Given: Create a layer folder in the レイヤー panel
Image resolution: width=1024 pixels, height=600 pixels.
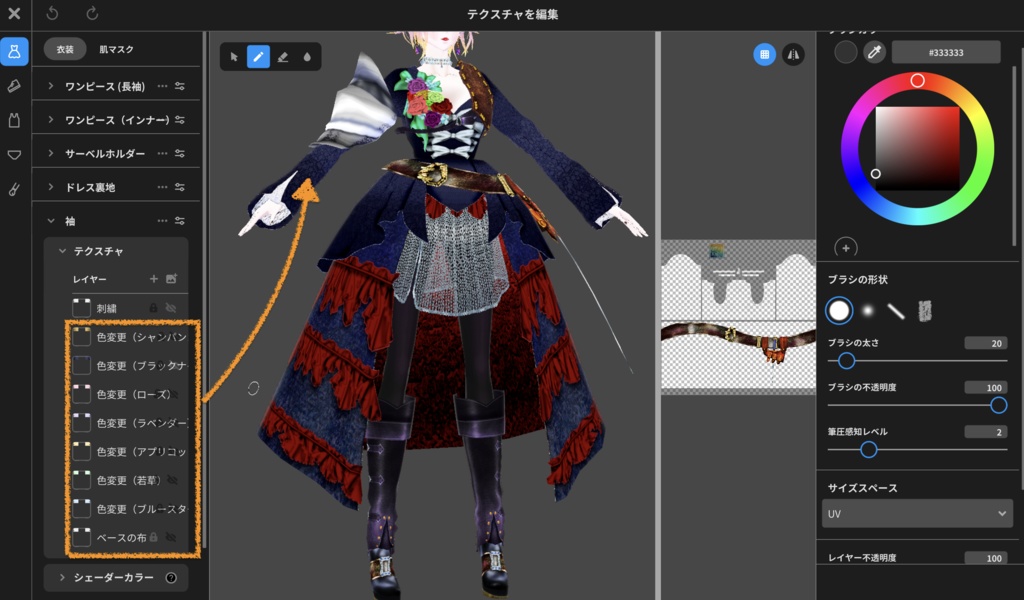Looking at the screenshot, I should [173, 278].
